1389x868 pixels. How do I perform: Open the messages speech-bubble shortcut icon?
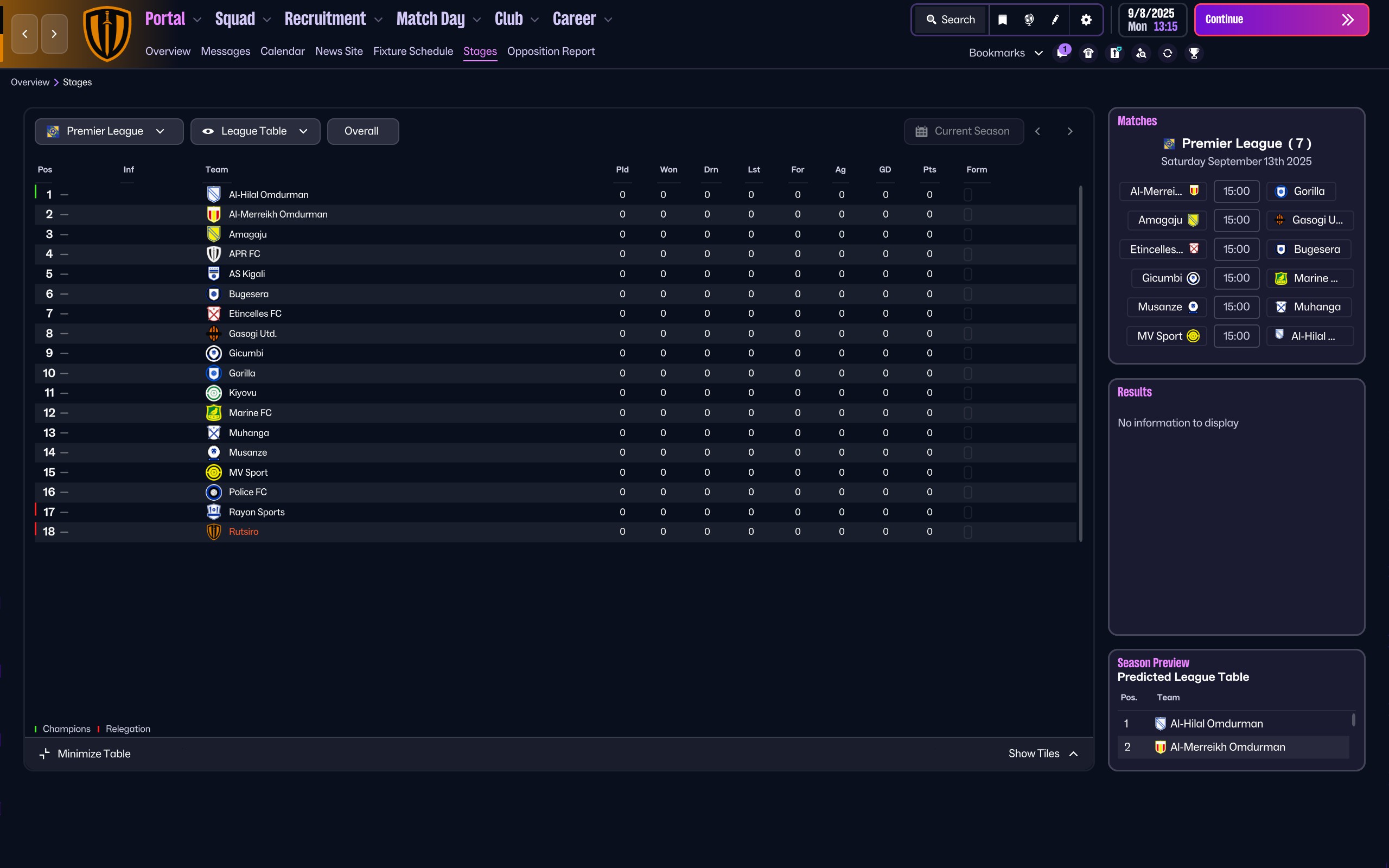click(1062, 53)
